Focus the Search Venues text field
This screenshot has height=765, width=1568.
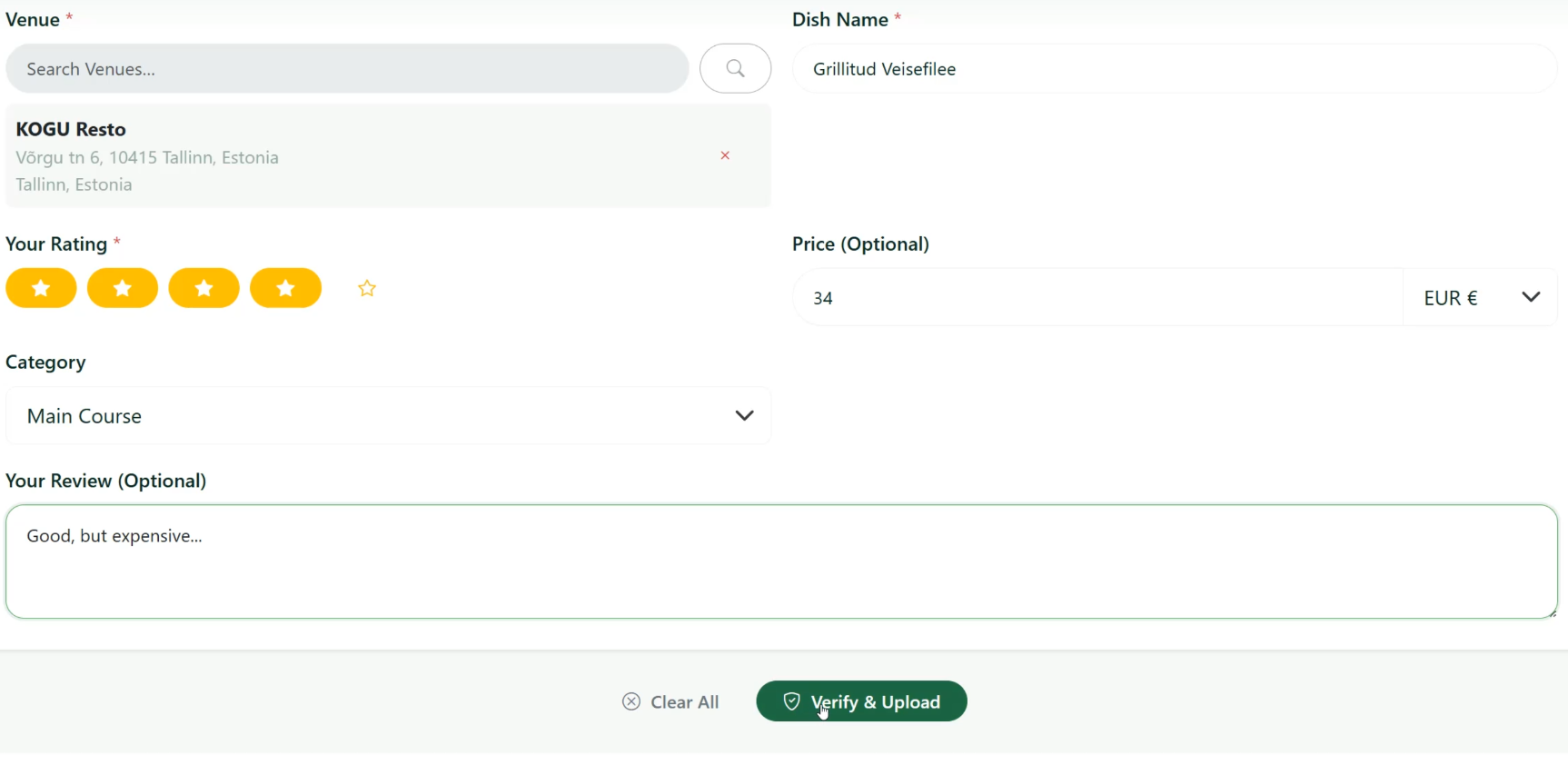[x=347, y=69]
